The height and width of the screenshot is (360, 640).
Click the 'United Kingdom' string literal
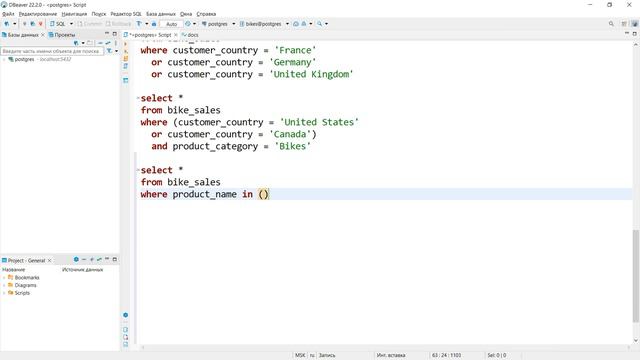tap(311, 74)
